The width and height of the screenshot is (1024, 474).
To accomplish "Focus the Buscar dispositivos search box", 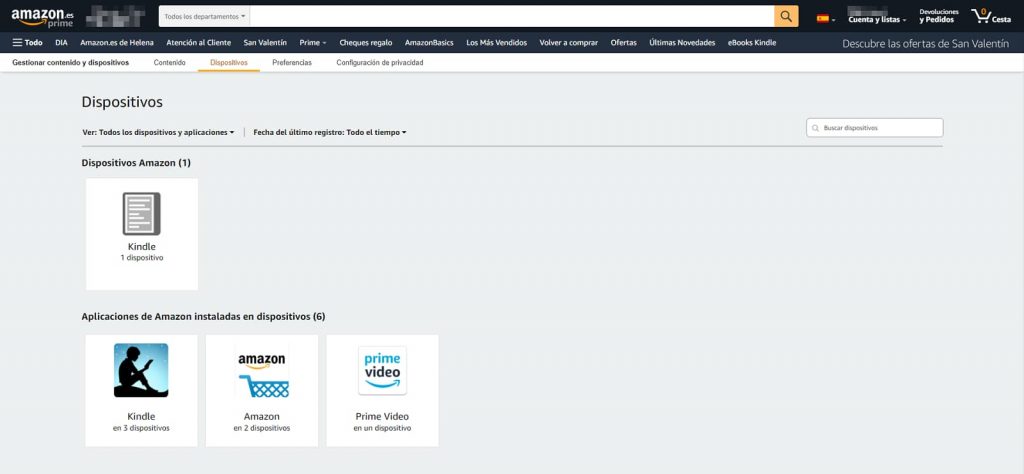I will [875, 128].
